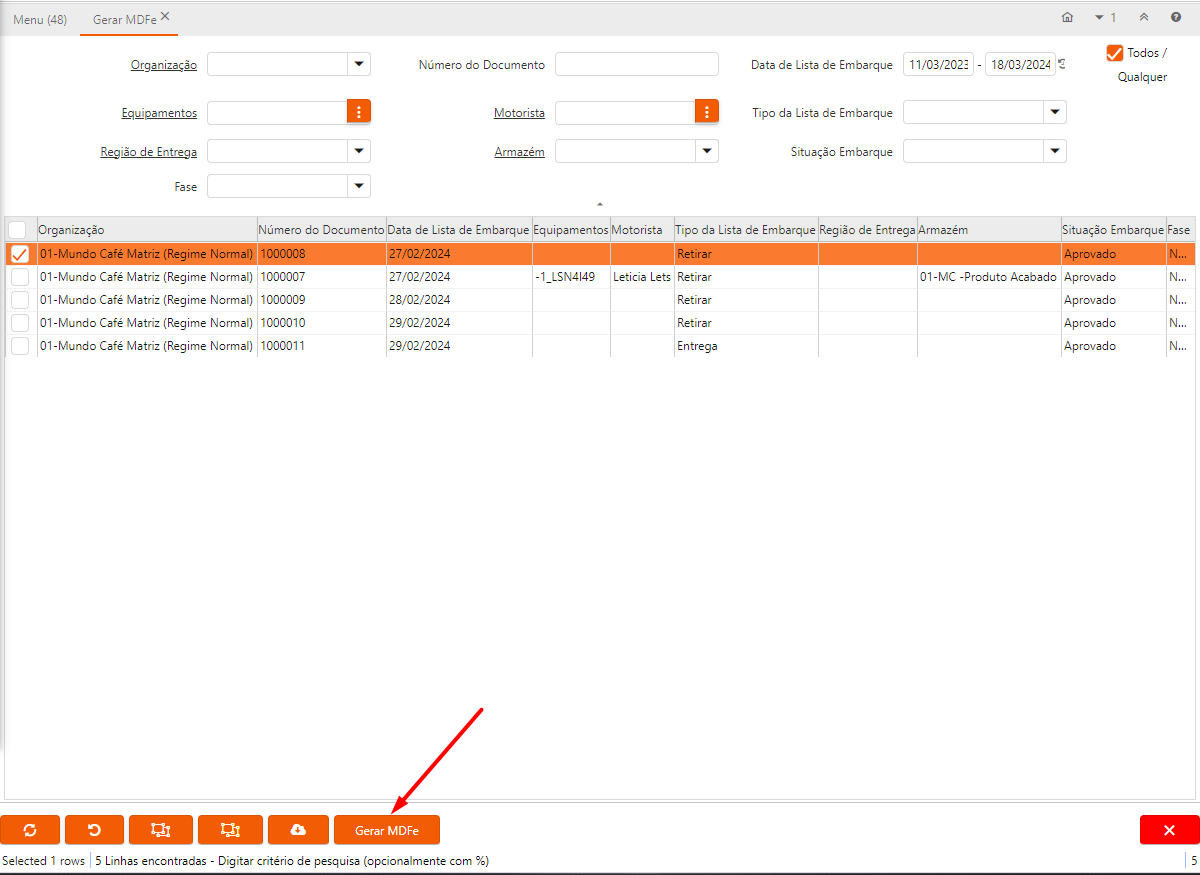The width and height of the screenshot is (1200, 875).
Task: Click the cloud download export button
Action: [298, 830]
